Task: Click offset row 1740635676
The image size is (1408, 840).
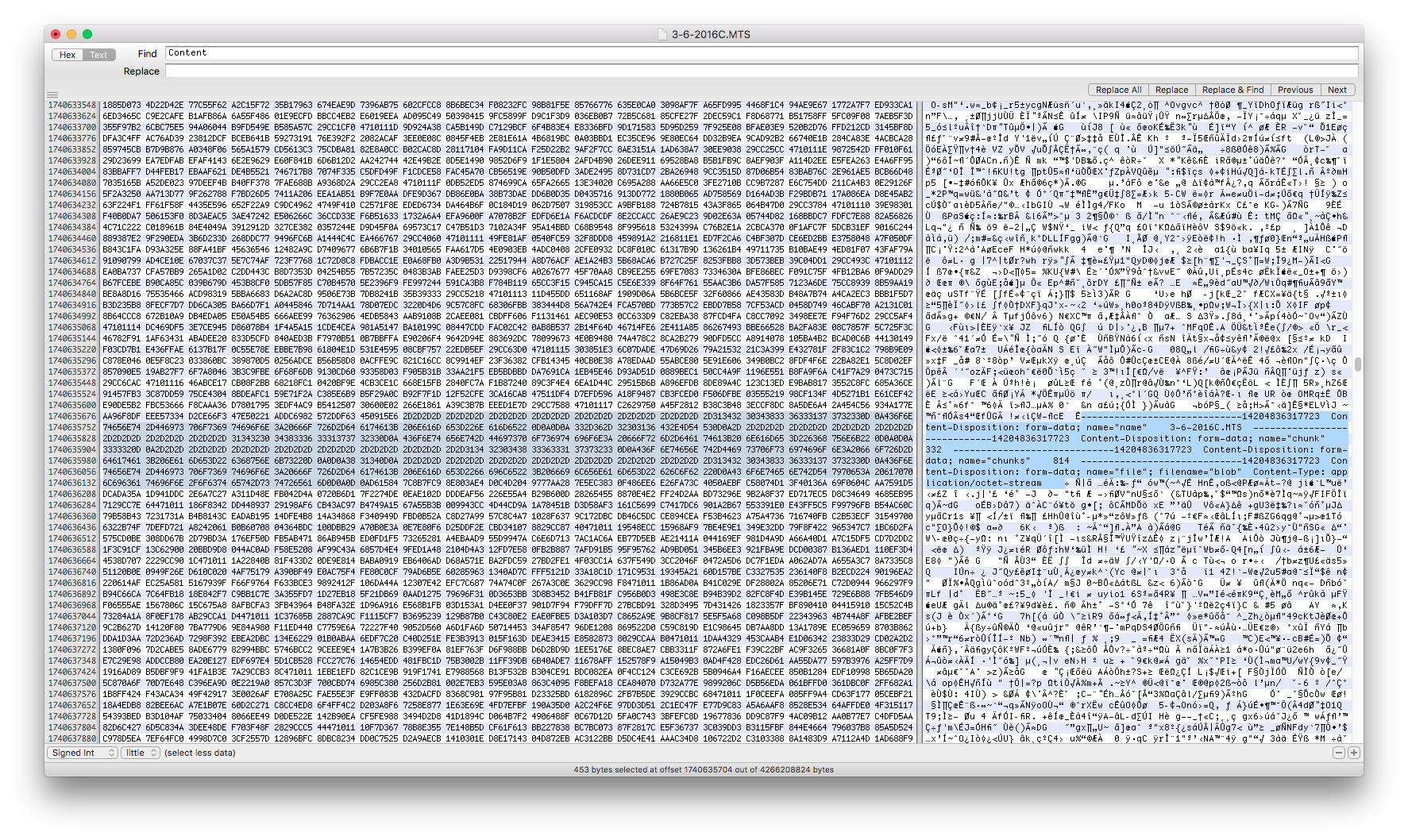Action: tap(71, 416)
